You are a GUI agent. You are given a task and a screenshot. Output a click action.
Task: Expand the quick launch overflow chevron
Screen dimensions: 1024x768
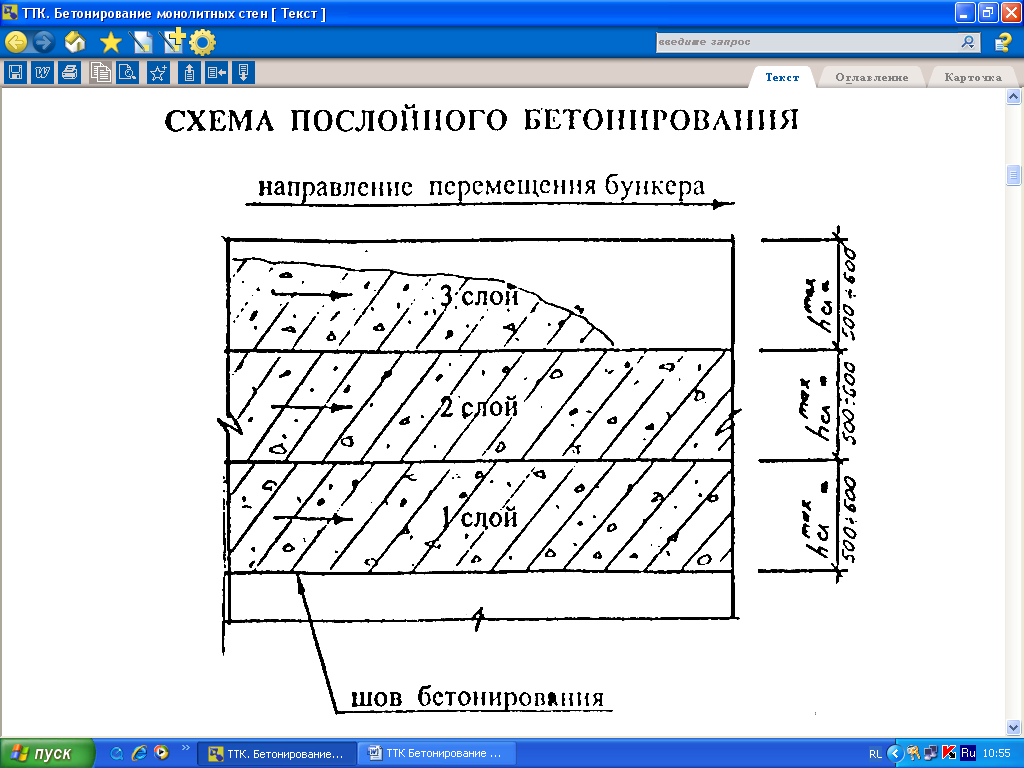185,748
